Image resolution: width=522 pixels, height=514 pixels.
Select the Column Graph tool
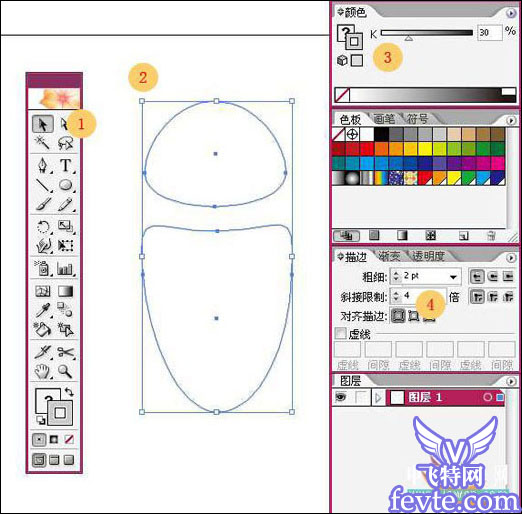point(65,268)
